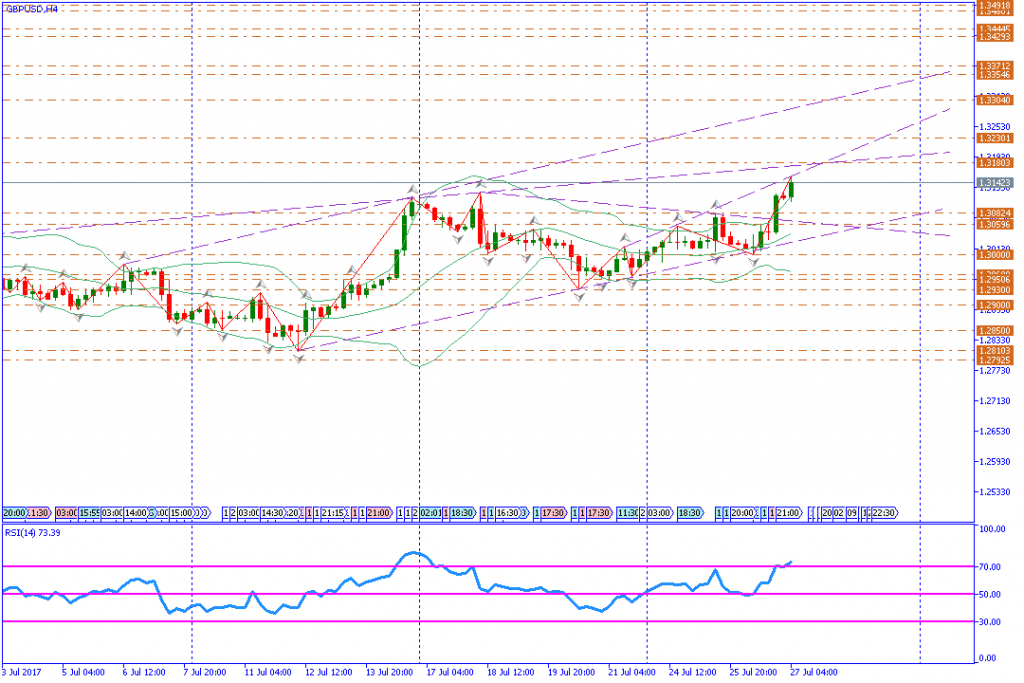The height and width of the screenshot is (683, 1024).
Task: Click the 1.27130 price scale value
Action: (995, 401)
